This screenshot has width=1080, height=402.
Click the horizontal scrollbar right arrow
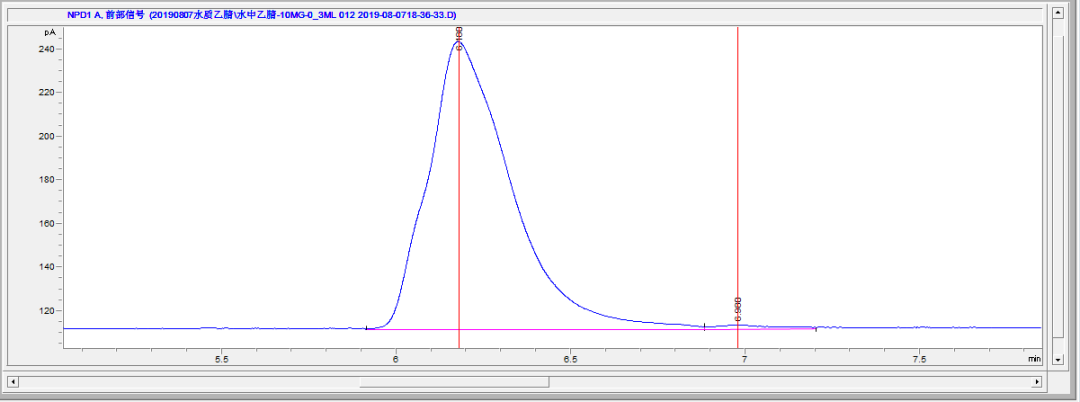(x=1036, y=381)
